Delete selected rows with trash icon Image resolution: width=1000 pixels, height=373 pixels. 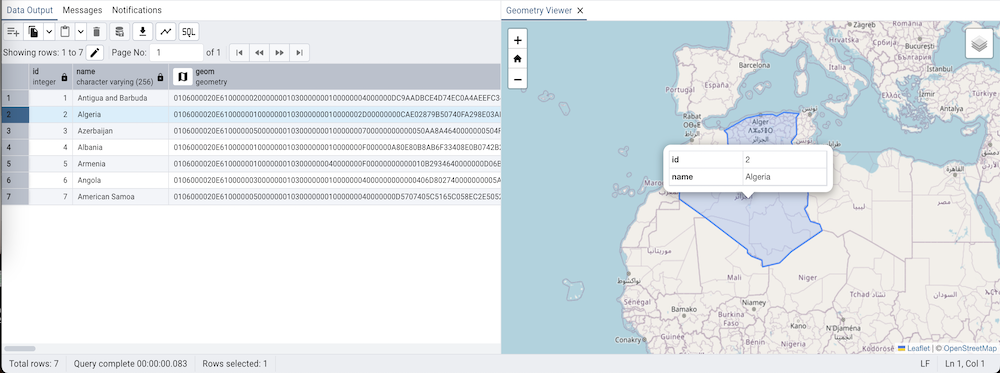pos(96,32)
